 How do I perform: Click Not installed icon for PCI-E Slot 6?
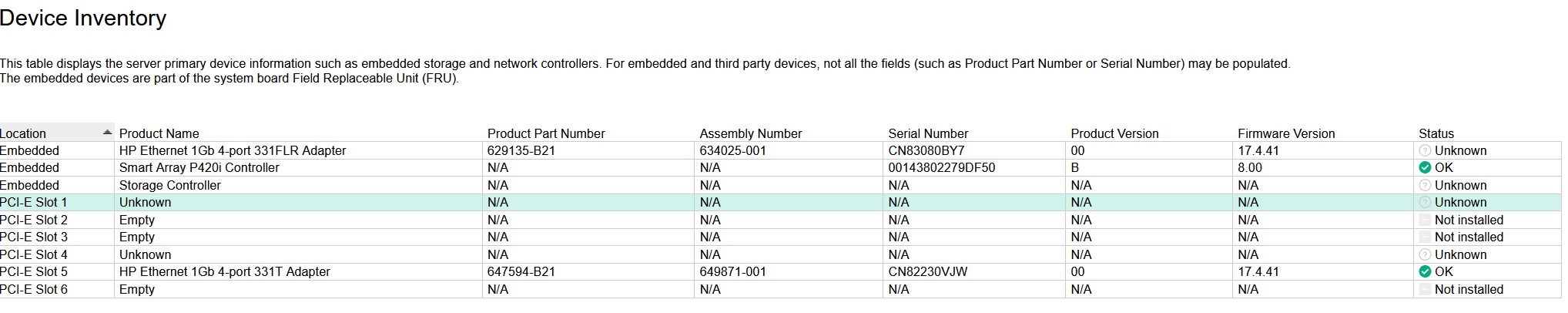(x=1425, y=290)
